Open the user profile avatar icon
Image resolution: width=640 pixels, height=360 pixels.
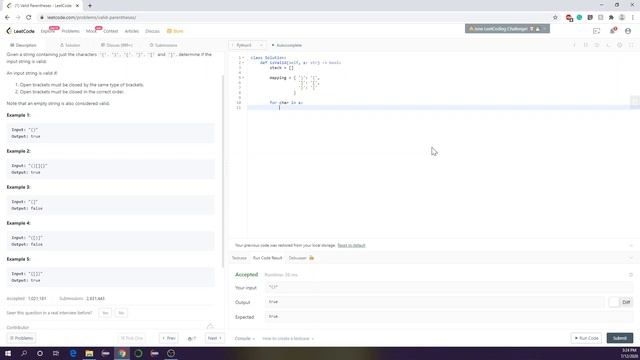[x=628, y=31]
